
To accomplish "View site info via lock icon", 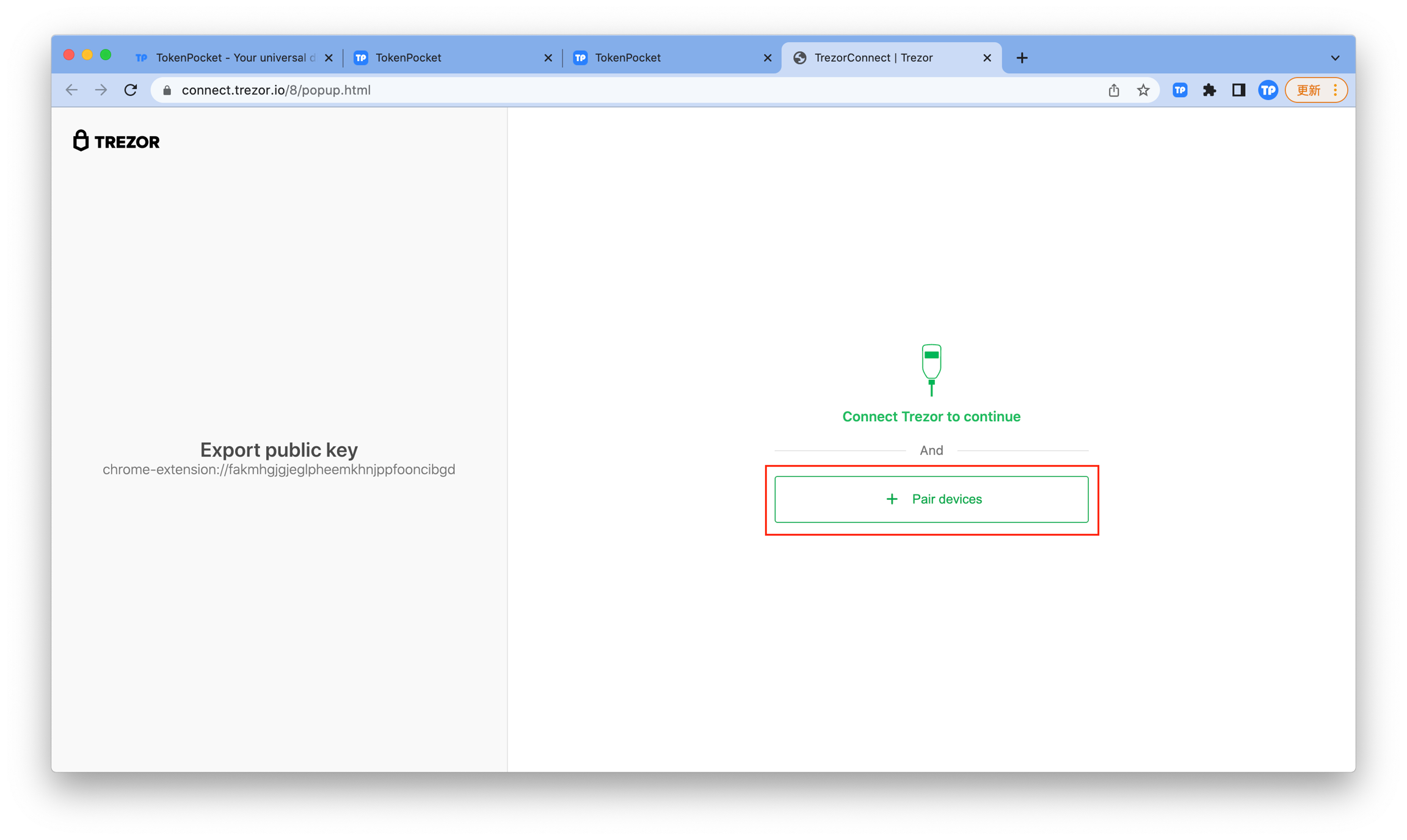I will pyautogui.click(x=167, y=90).
